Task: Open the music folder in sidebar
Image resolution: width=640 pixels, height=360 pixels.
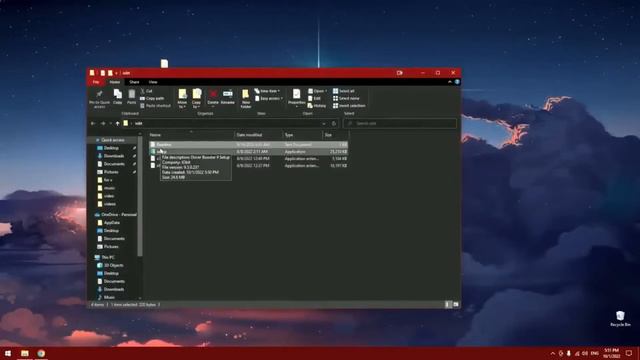Action: point(109,188)
